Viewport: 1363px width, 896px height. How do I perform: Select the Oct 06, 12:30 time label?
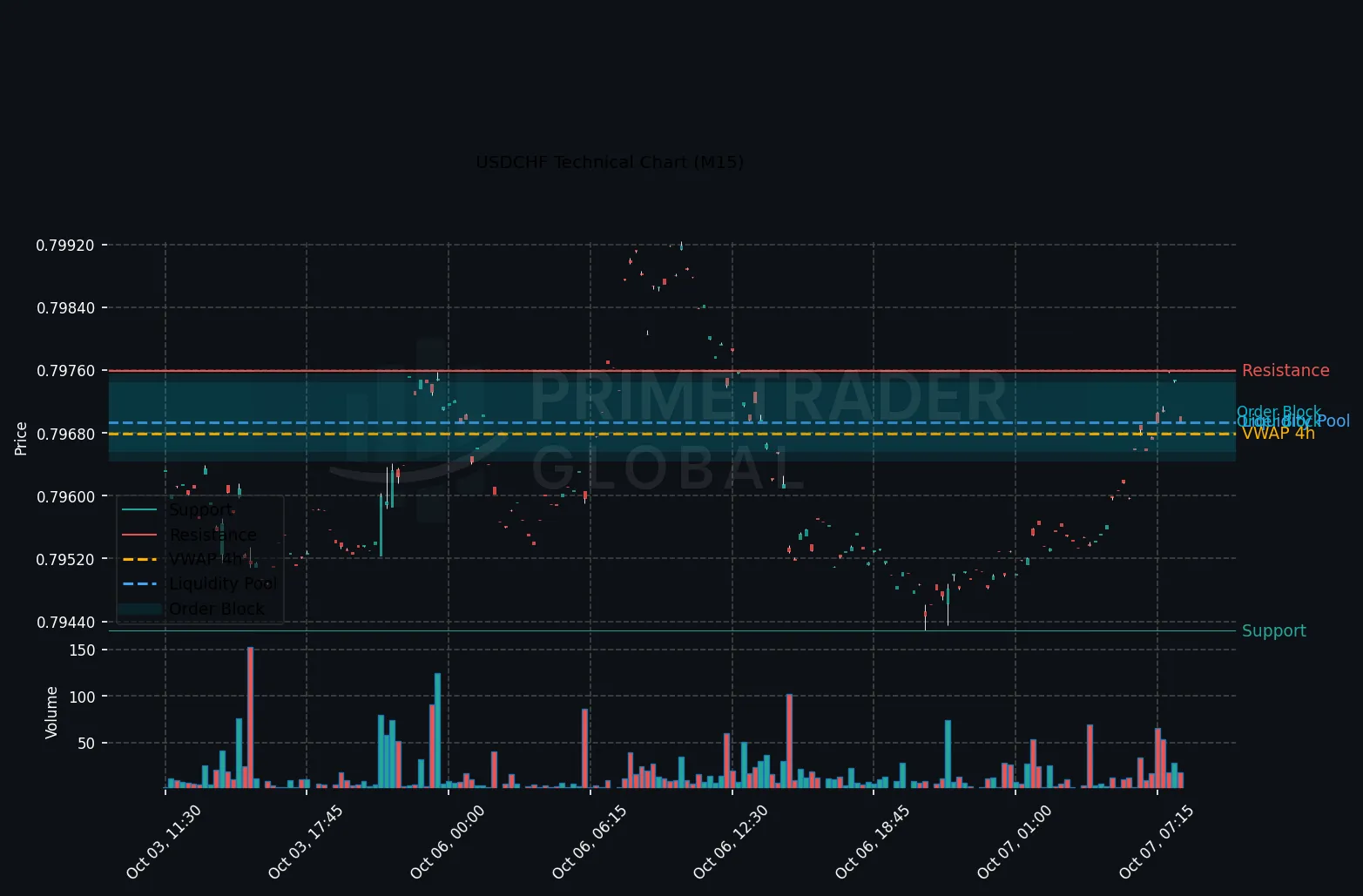[x=730, y=841]
